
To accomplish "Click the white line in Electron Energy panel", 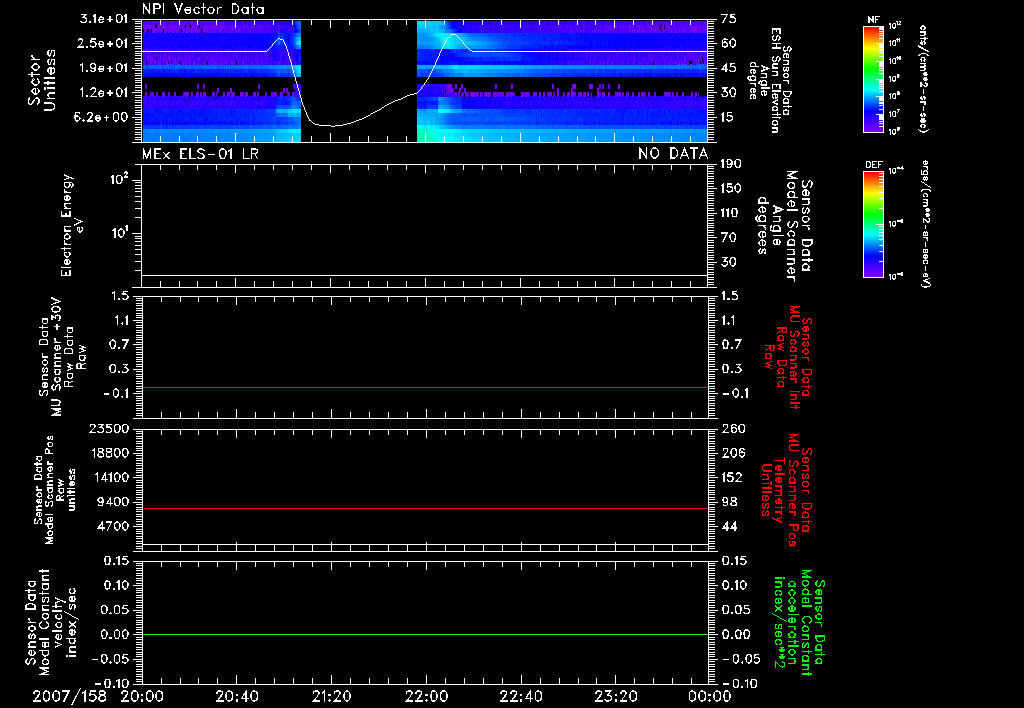I will tap(425, 276).
